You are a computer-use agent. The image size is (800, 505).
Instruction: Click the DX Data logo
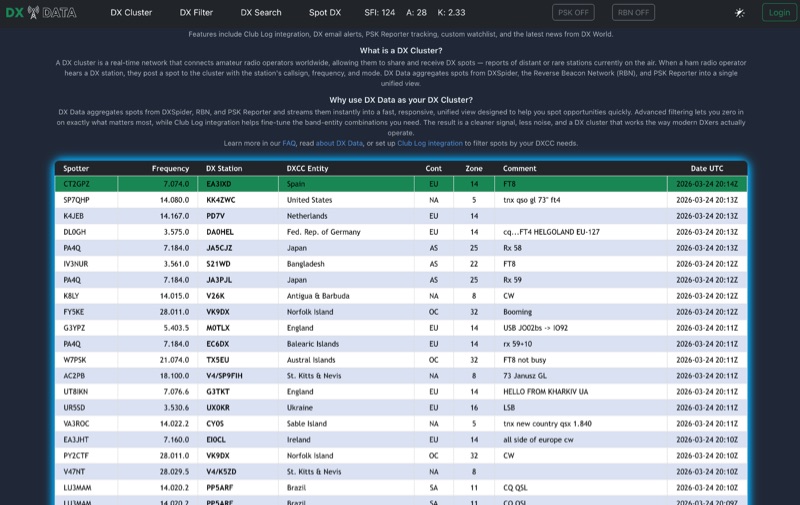[x=41, y=12]
